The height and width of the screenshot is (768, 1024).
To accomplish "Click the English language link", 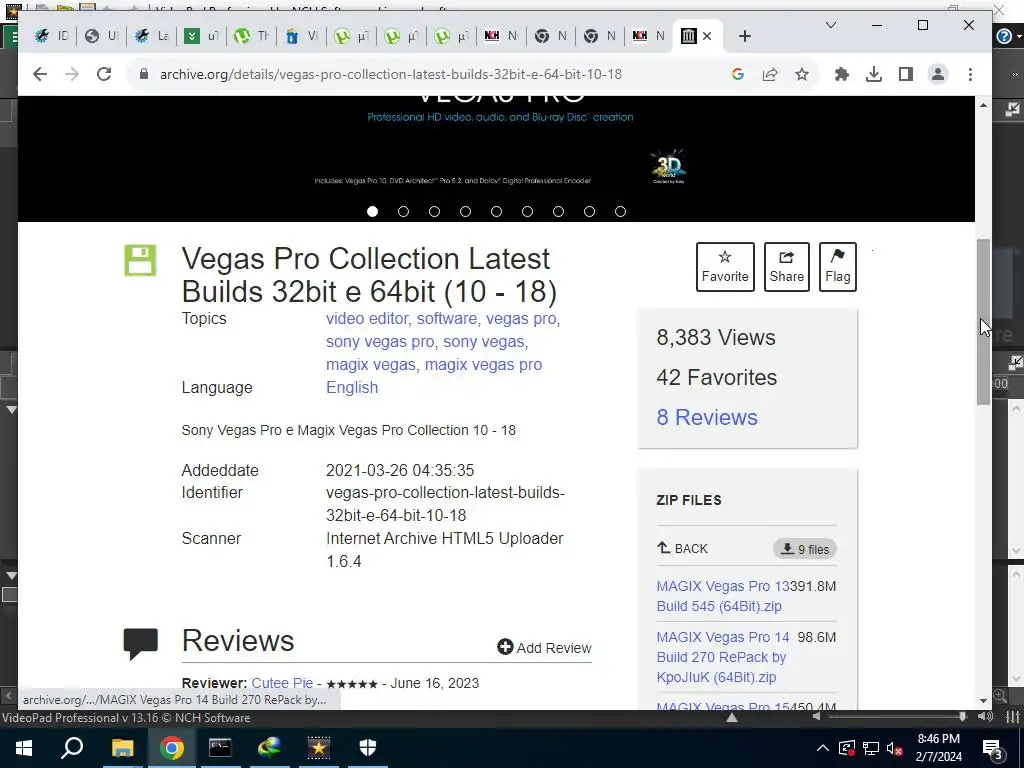I will pyautogui.click(x=352, y=387).
